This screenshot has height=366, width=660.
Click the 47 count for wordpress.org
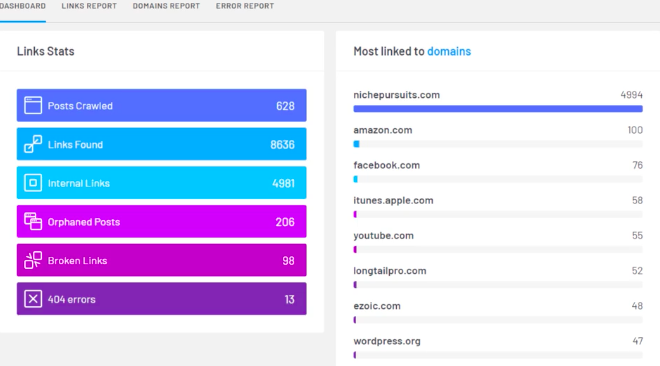click(x=638, y=341)
